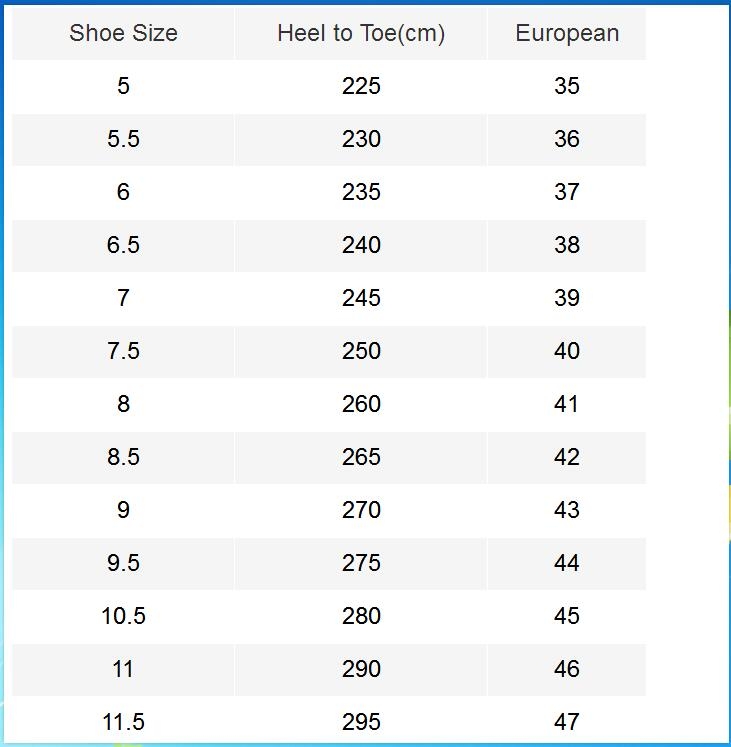Click European size 43 cell
The image size is (731, 747).
[567, 510]
